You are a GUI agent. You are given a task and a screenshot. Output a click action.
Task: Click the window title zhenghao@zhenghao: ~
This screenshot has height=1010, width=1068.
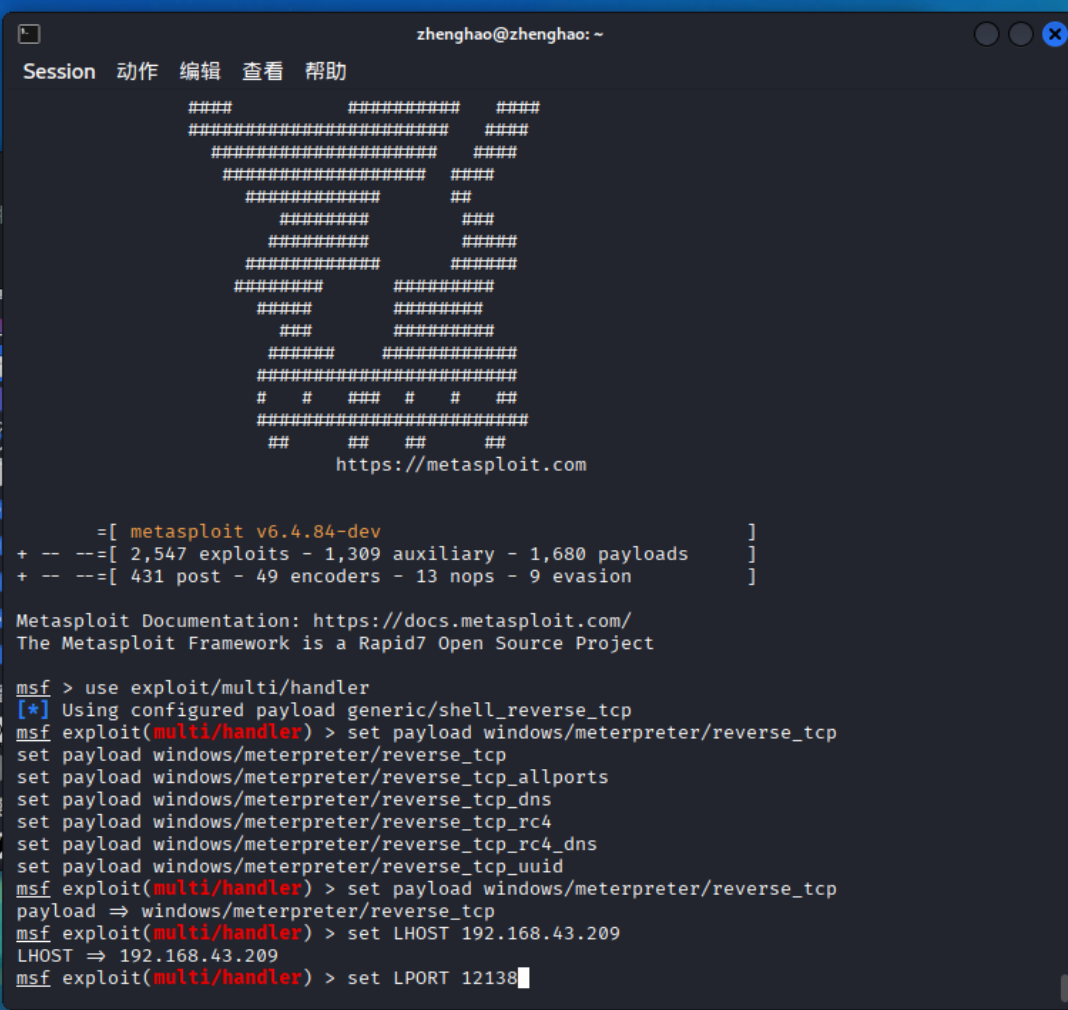pyautogui.click(x=509, y=34)
